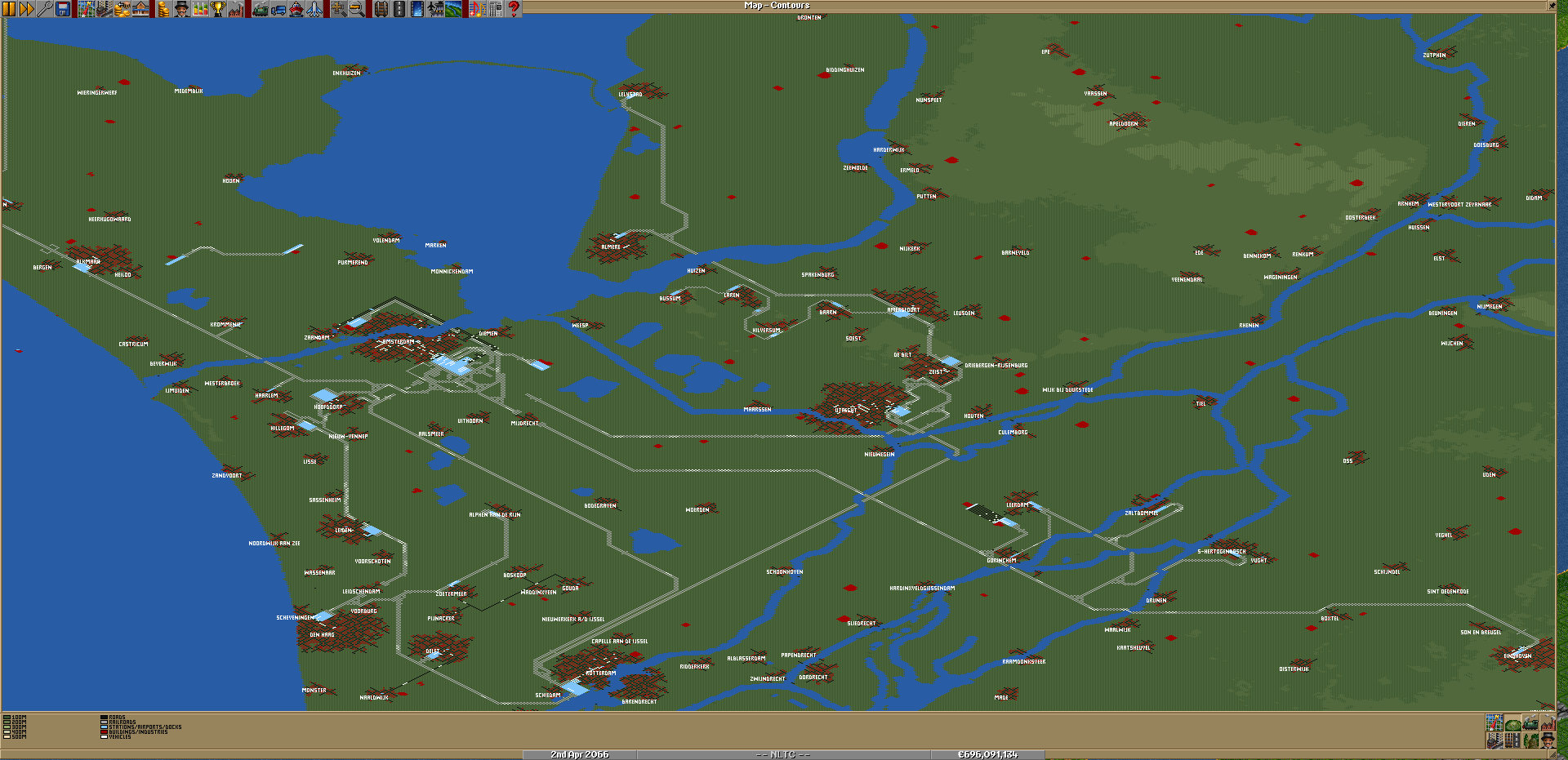Show the road vehicle list via the truck icon
This screenshot has width=1568, height=760.
coord(278,9)
